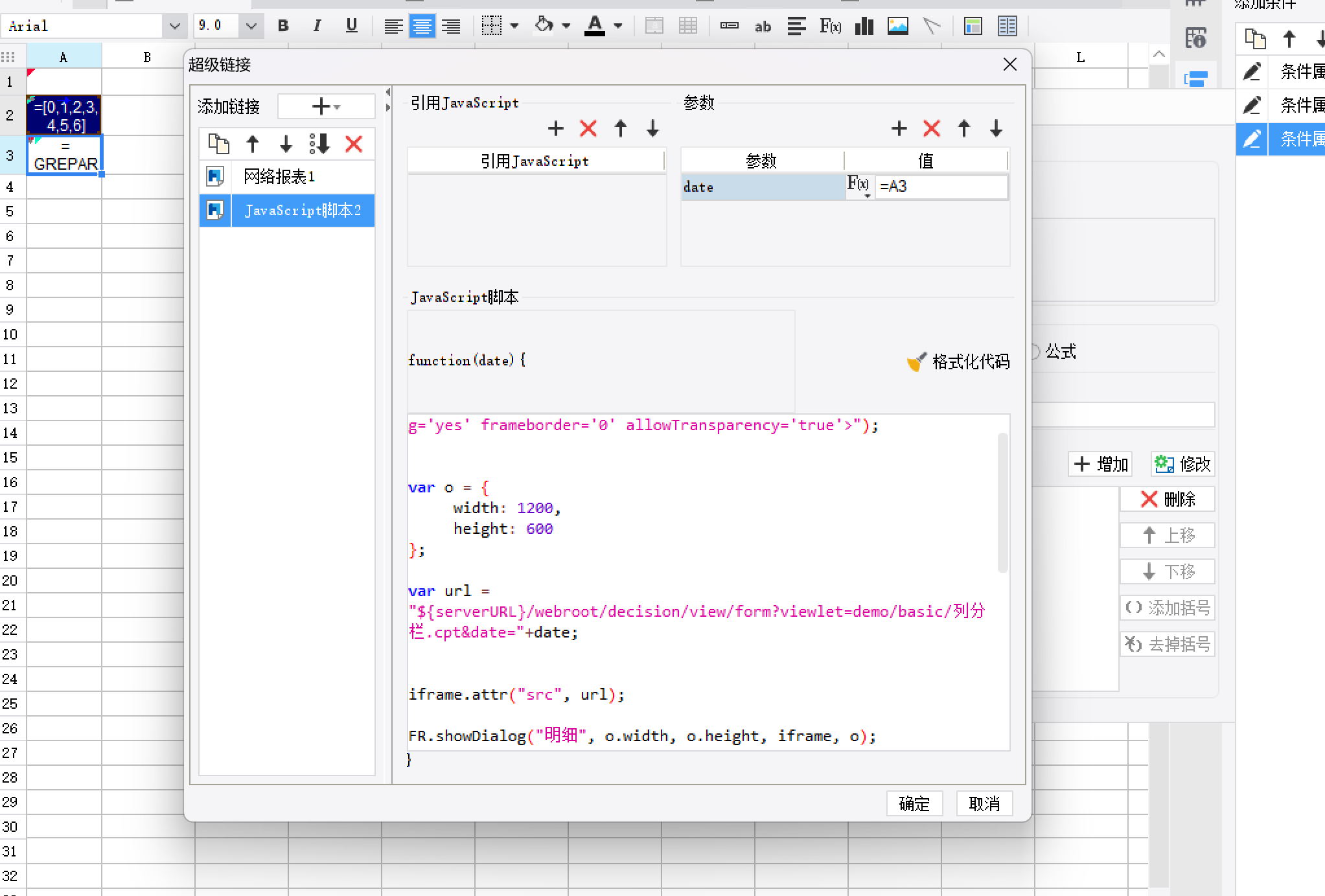The image size is (1325, 896).
Task: Insert formula with the F(x) toolbar icon
Action: [x=831, y=26]
